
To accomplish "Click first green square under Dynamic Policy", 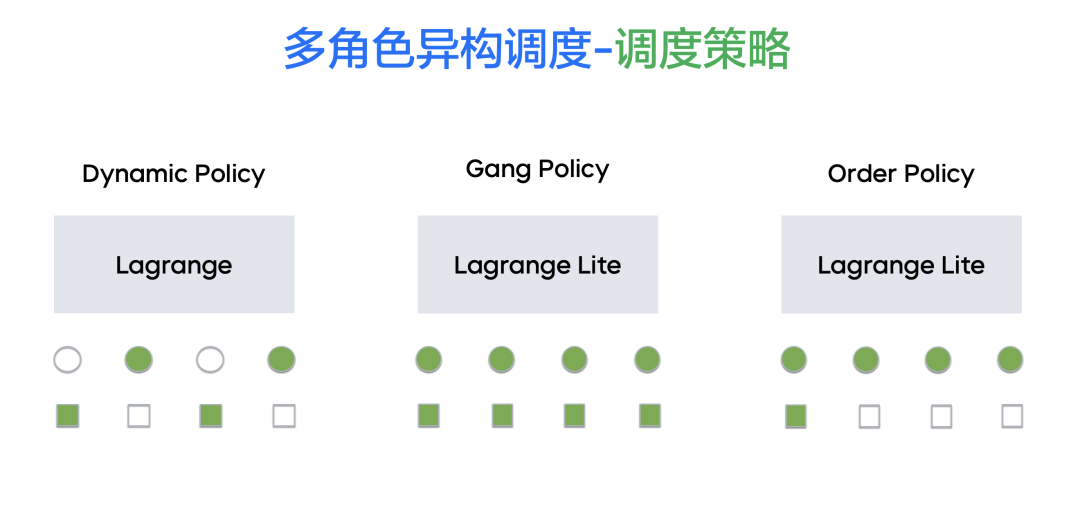I will click(x=67, y=416).
